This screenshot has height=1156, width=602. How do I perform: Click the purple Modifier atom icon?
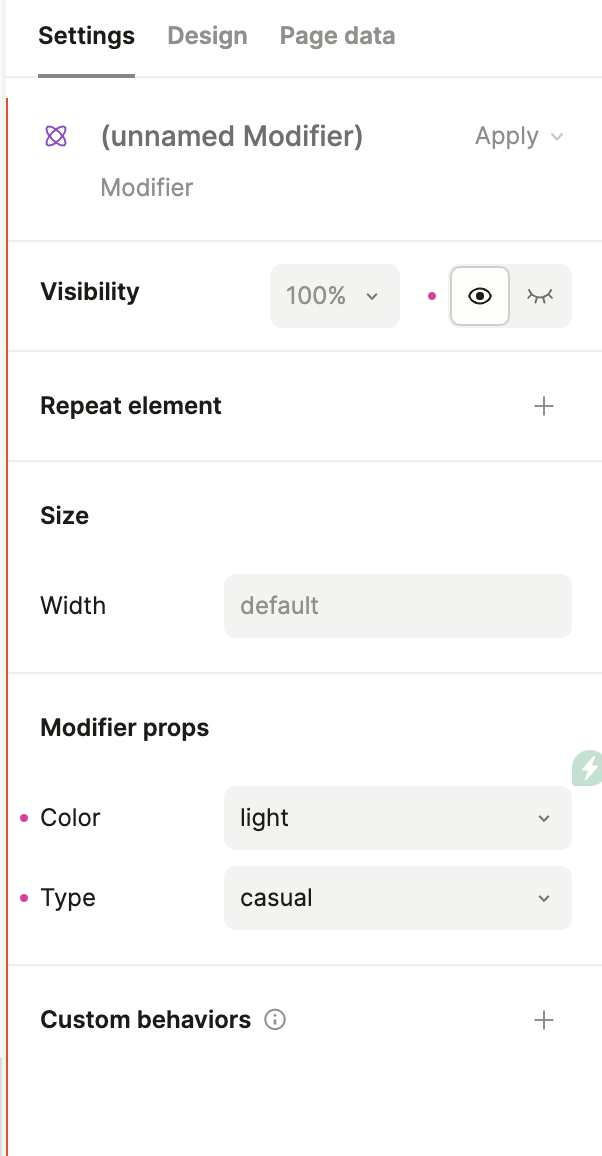(x=56, y=137)
